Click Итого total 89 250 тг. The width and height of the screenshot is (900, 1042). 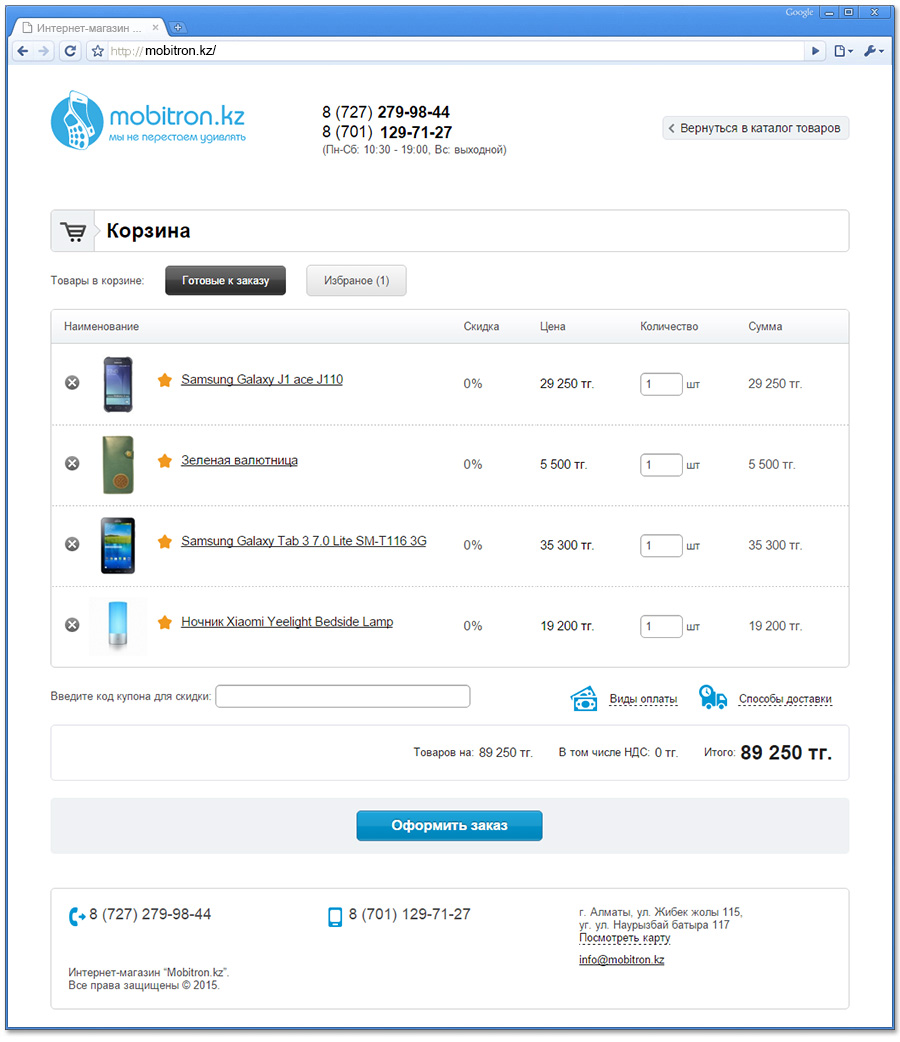[786, 752]
